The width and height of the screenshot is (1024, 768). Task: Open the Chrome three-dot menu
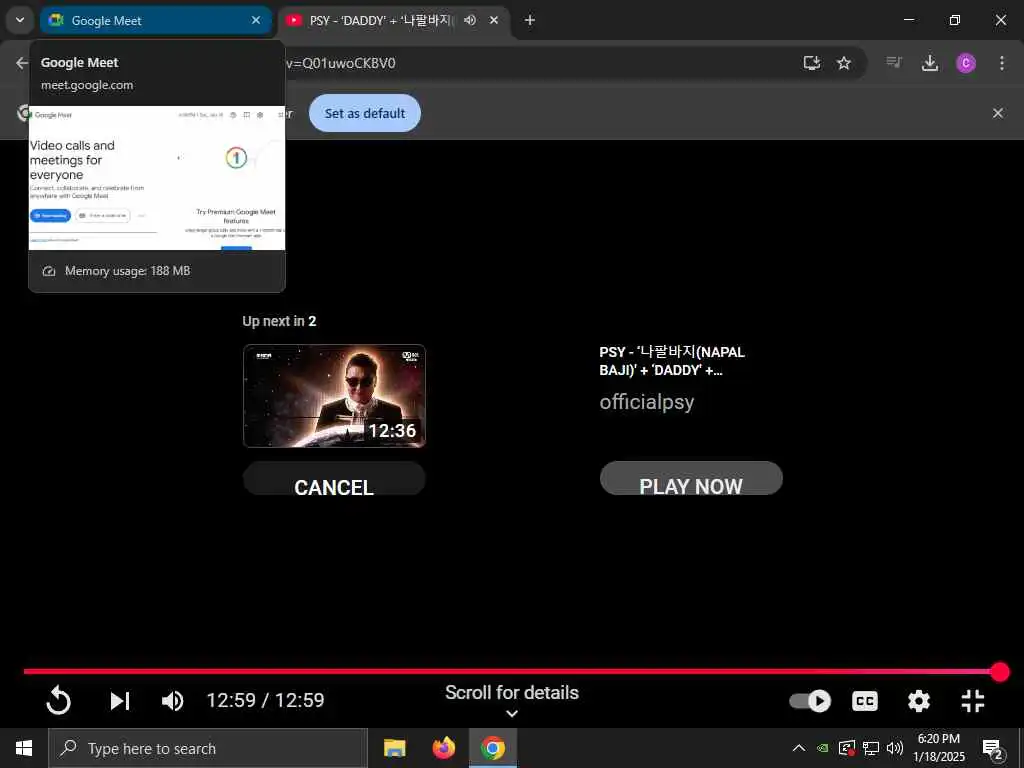[1002, 63]
